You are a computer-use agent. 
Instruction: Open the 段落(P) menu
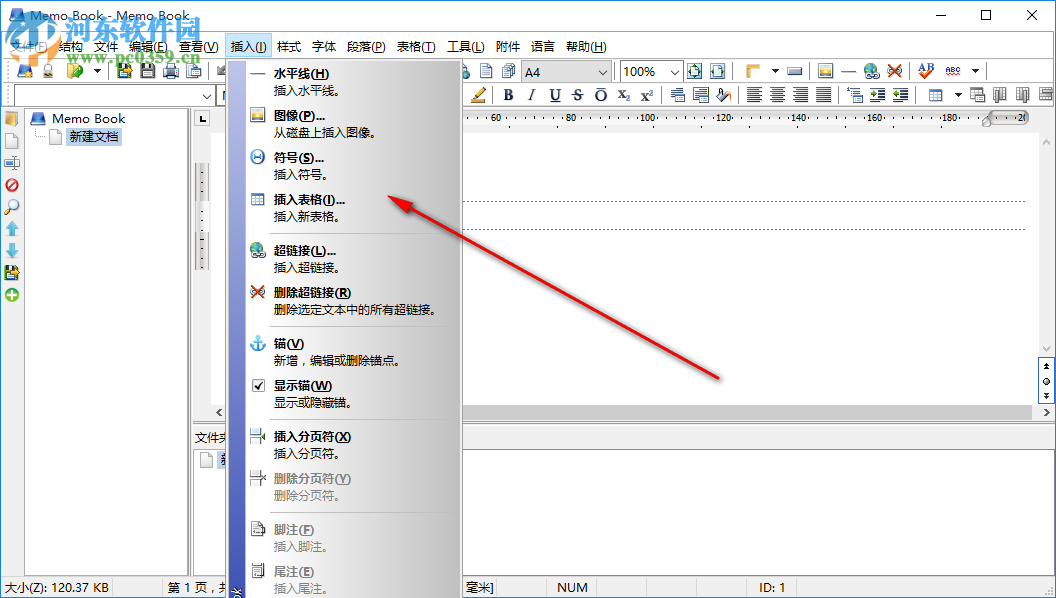point(366,46)
